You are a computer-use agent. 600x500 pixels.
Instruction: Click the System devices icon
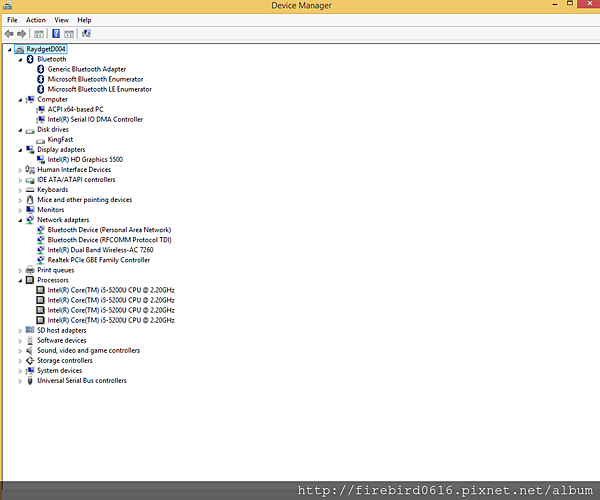tap(30, 370)
